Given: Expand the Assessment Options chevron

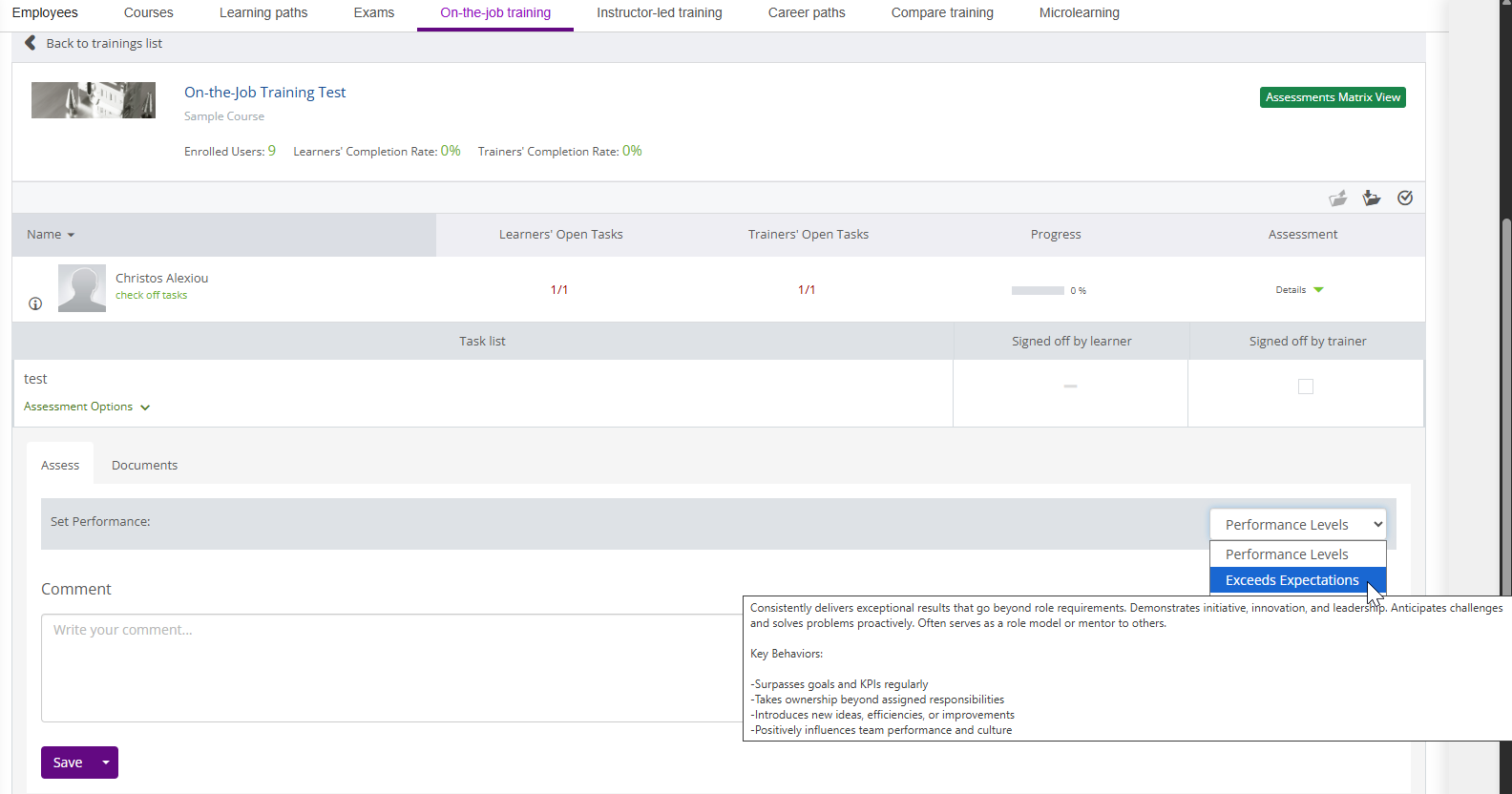Looking at the screenshot, I should [x=145, y=407].
